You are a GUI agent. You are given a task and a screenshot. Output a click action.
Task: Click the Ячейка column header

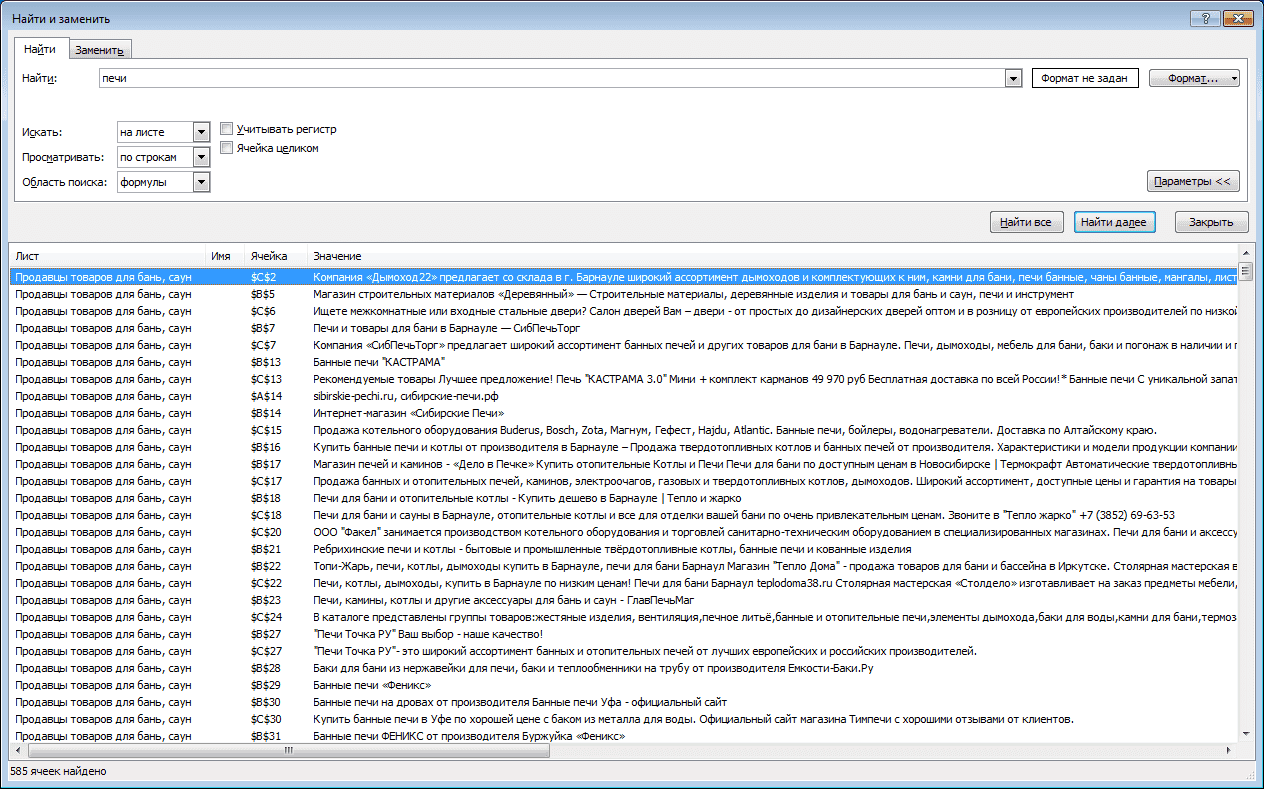275,257
